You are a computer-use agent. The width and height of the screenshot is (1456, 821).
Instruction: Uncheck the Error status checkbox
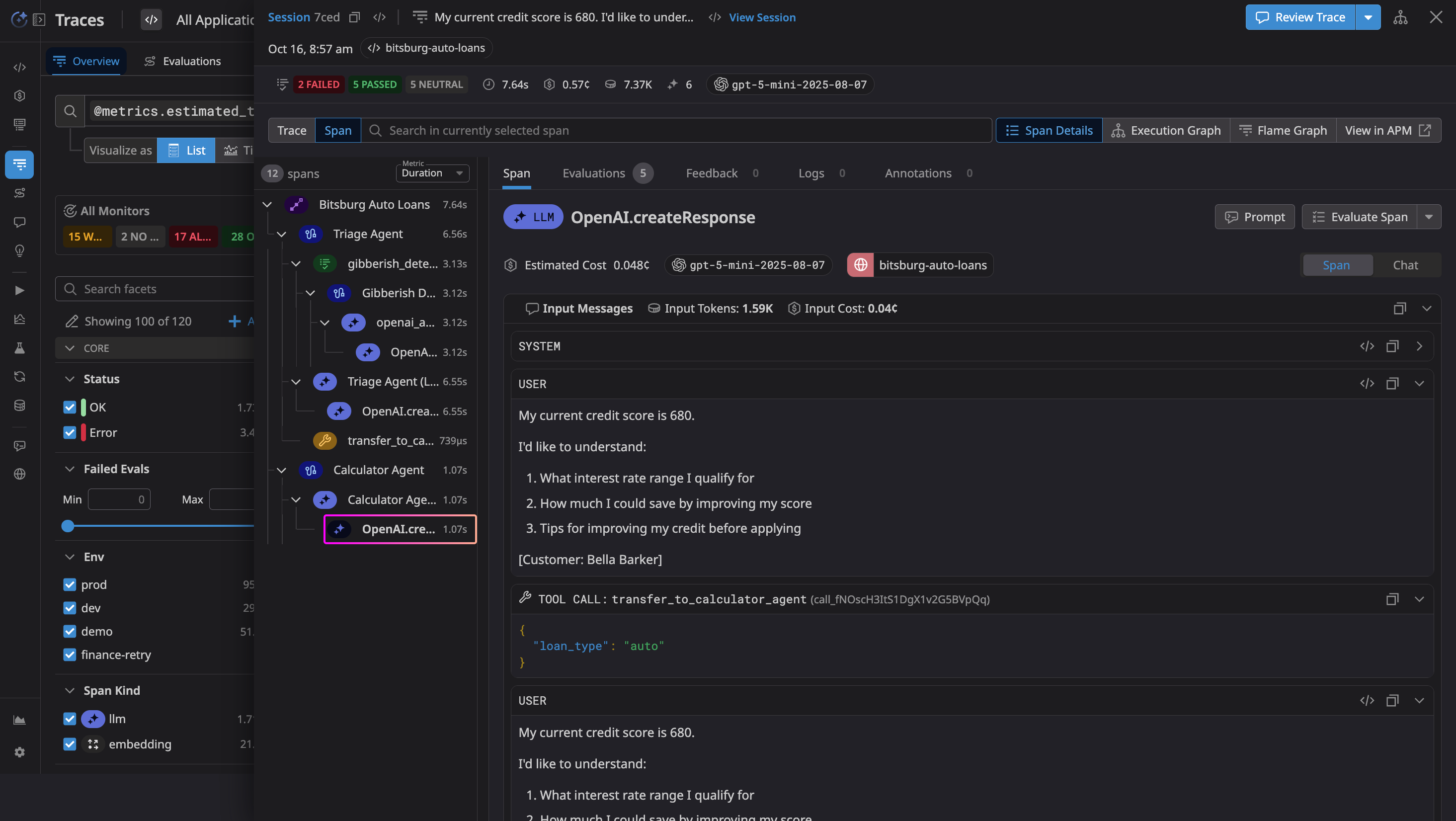pos(70,432)
